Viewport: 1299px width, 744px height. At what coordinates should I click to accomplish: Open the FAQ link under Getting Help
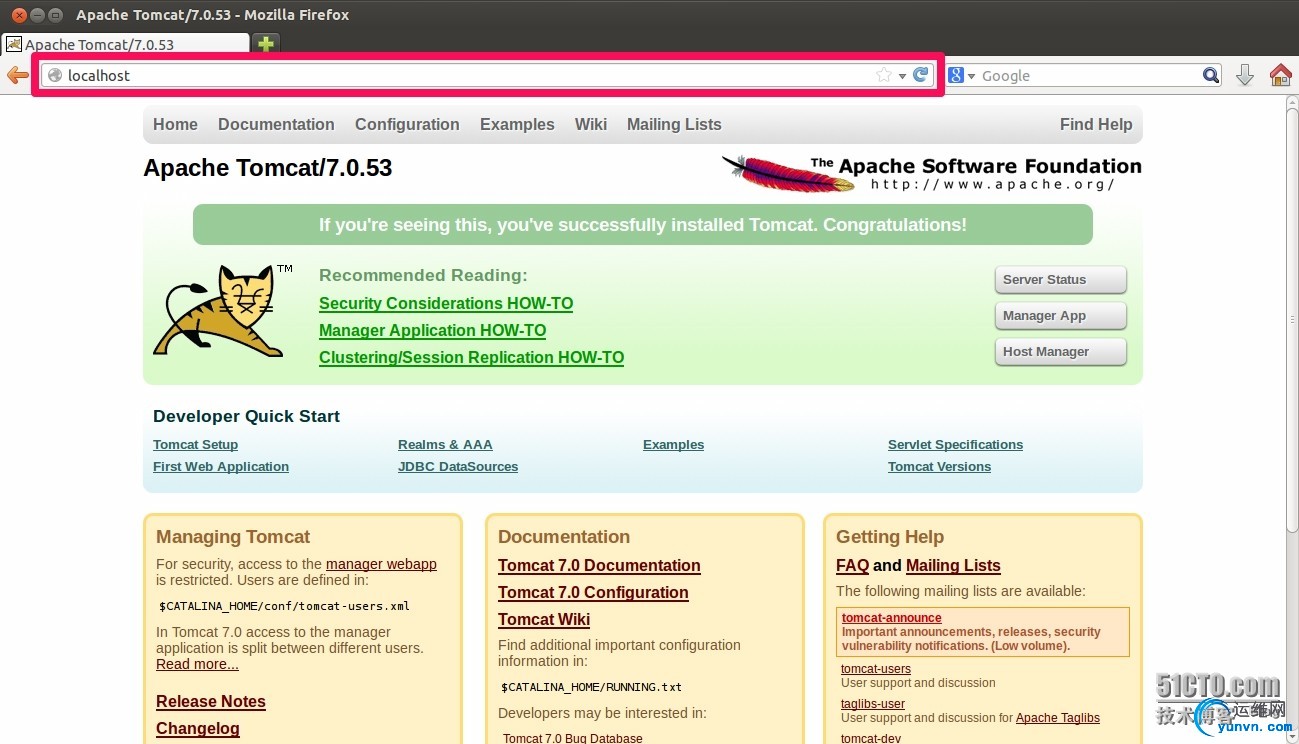point(852,565)
